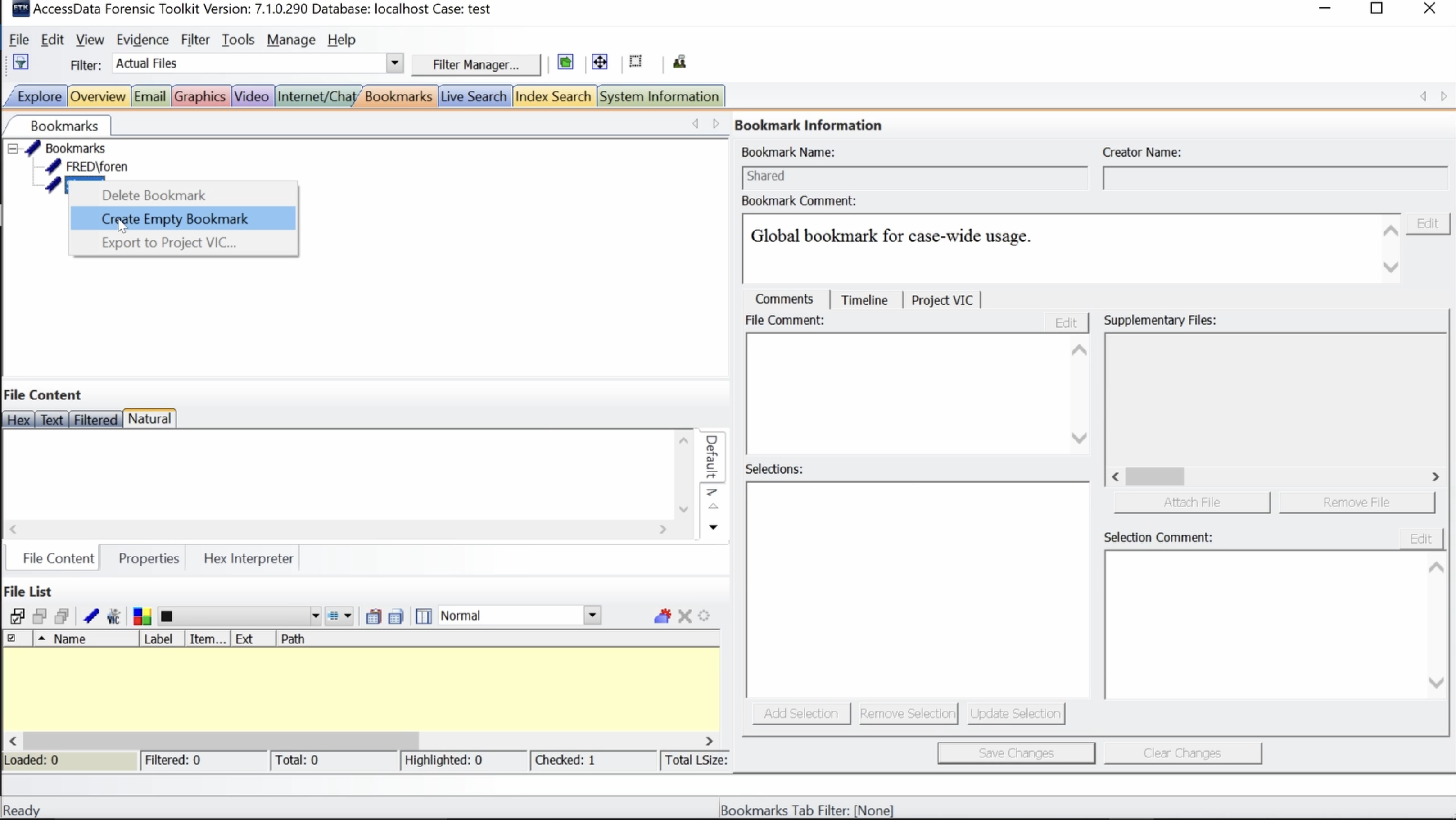Click the Attach File button
The width and height of the screenshot is (1456, 820).
pos(1191,502)
